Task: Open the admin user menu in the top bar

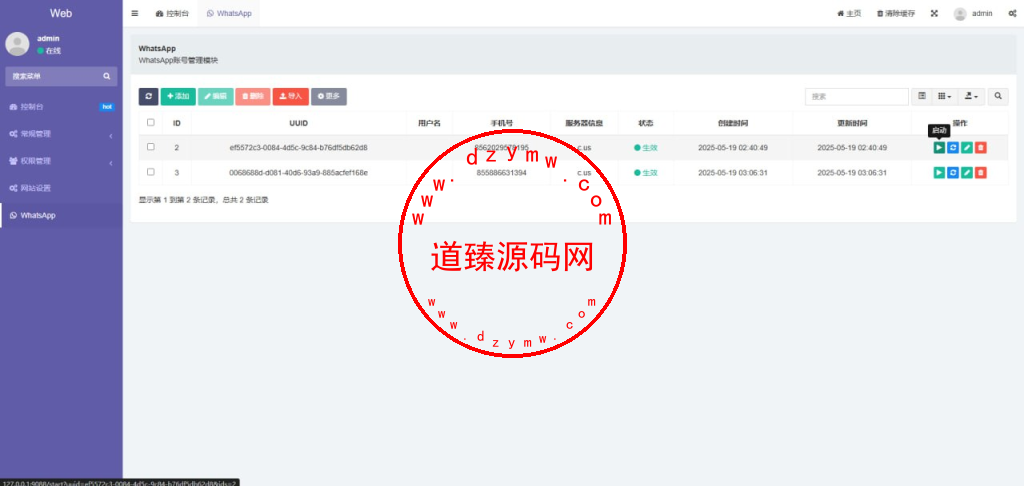Action: coord(973,13)
